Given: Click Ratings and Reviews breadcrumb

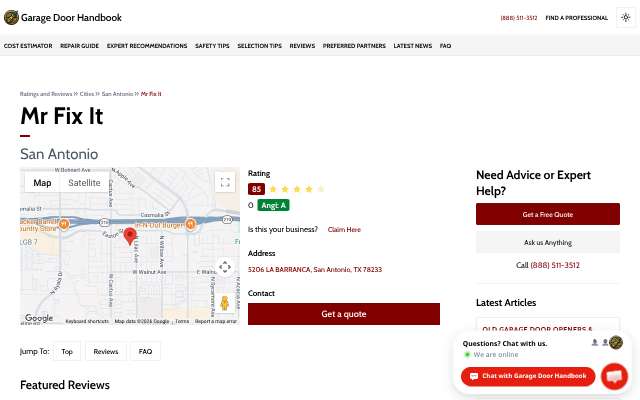Looking at the screenshot, I should tap(46, 94).
